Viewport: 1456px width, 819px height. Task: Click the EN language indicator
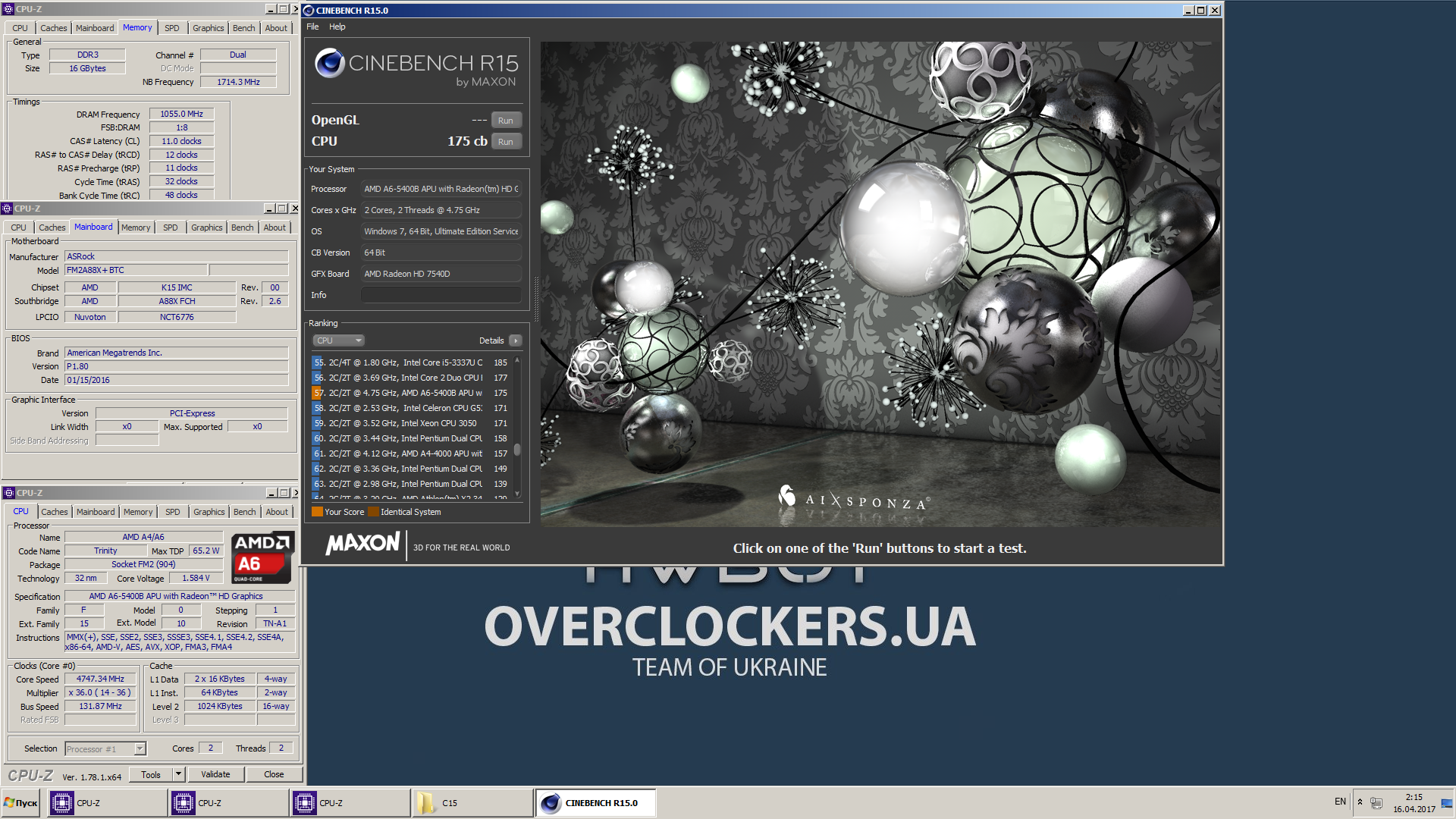pyautogui.click(x=1340, y=802)
